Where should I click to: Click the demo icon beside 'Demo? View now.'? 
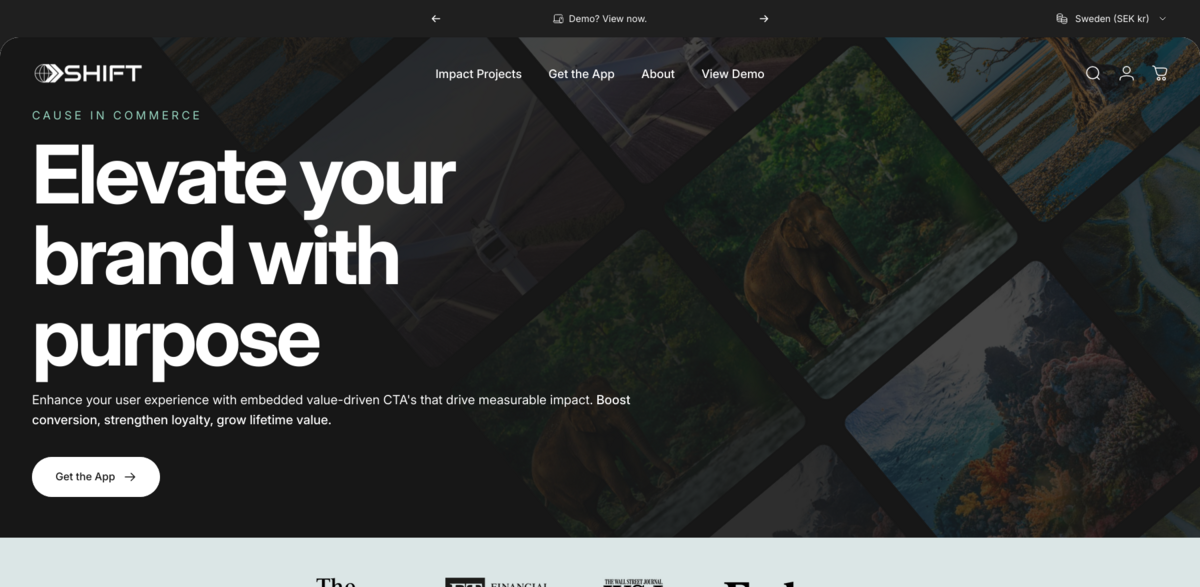558,18
